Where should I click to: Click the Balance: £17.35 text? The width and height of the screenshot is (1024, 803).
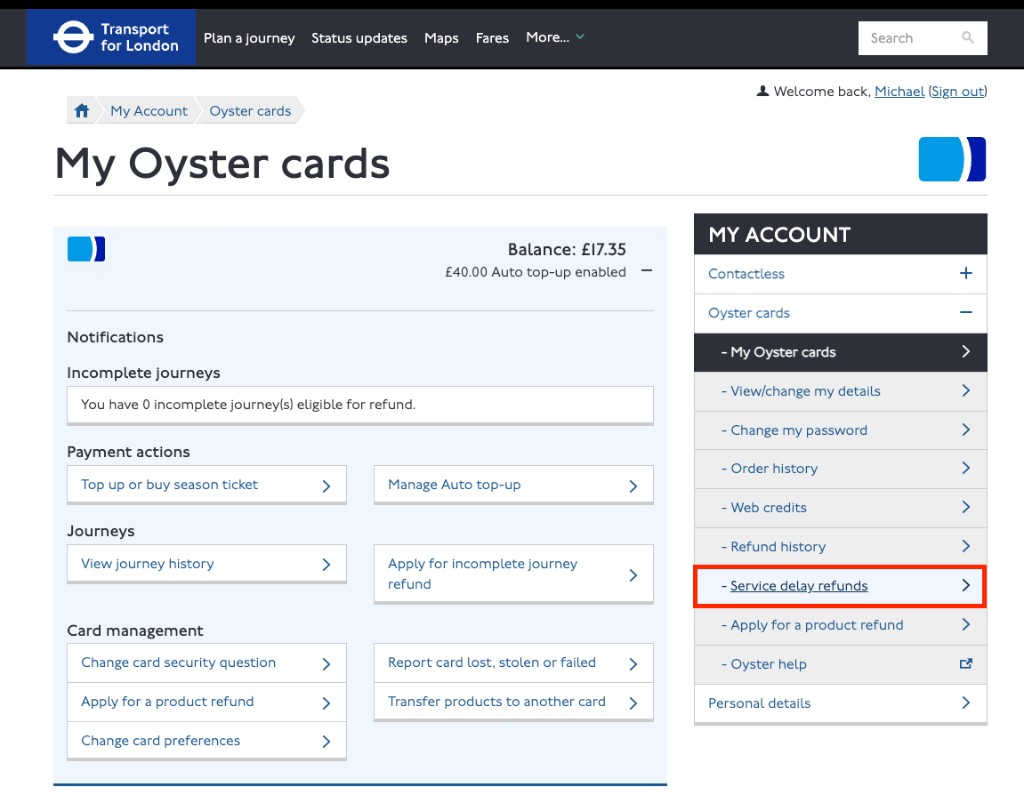point(567,249)
